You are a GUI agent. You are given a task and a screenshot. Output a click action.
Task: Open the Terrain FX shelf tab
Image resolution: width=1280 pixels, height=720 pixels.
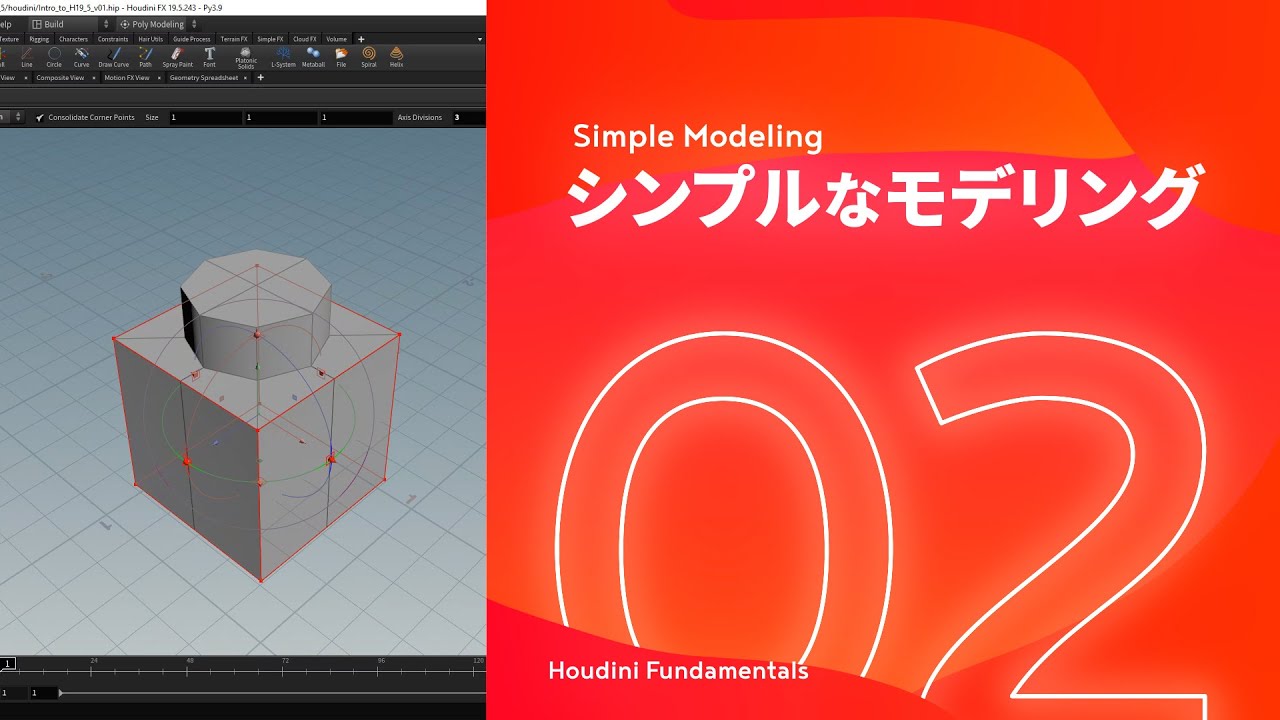[x=234, y=39]
